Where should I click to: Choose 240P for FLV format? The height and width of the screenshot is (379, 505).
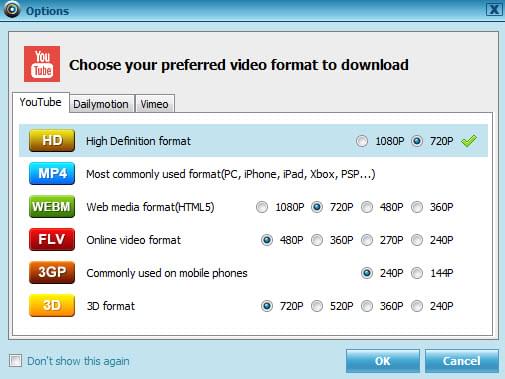point(417,240)
